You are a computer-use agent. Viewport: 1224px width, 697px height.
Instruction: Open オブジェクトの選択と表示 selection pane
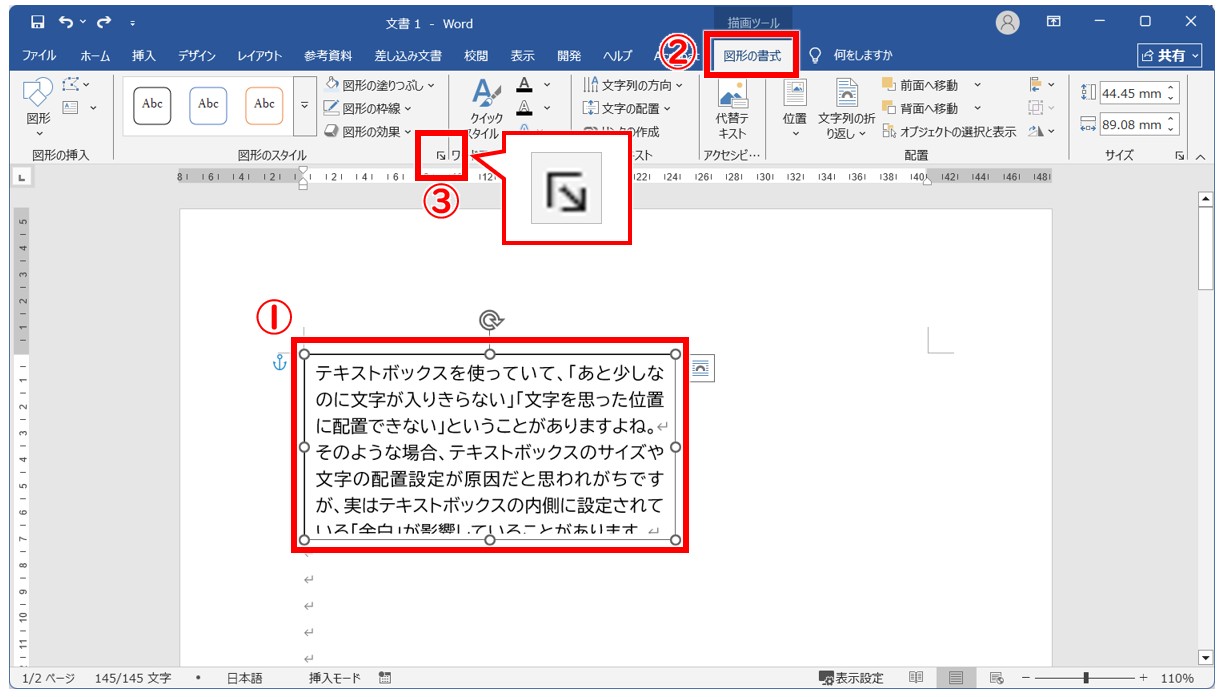[x=949, y=131]
